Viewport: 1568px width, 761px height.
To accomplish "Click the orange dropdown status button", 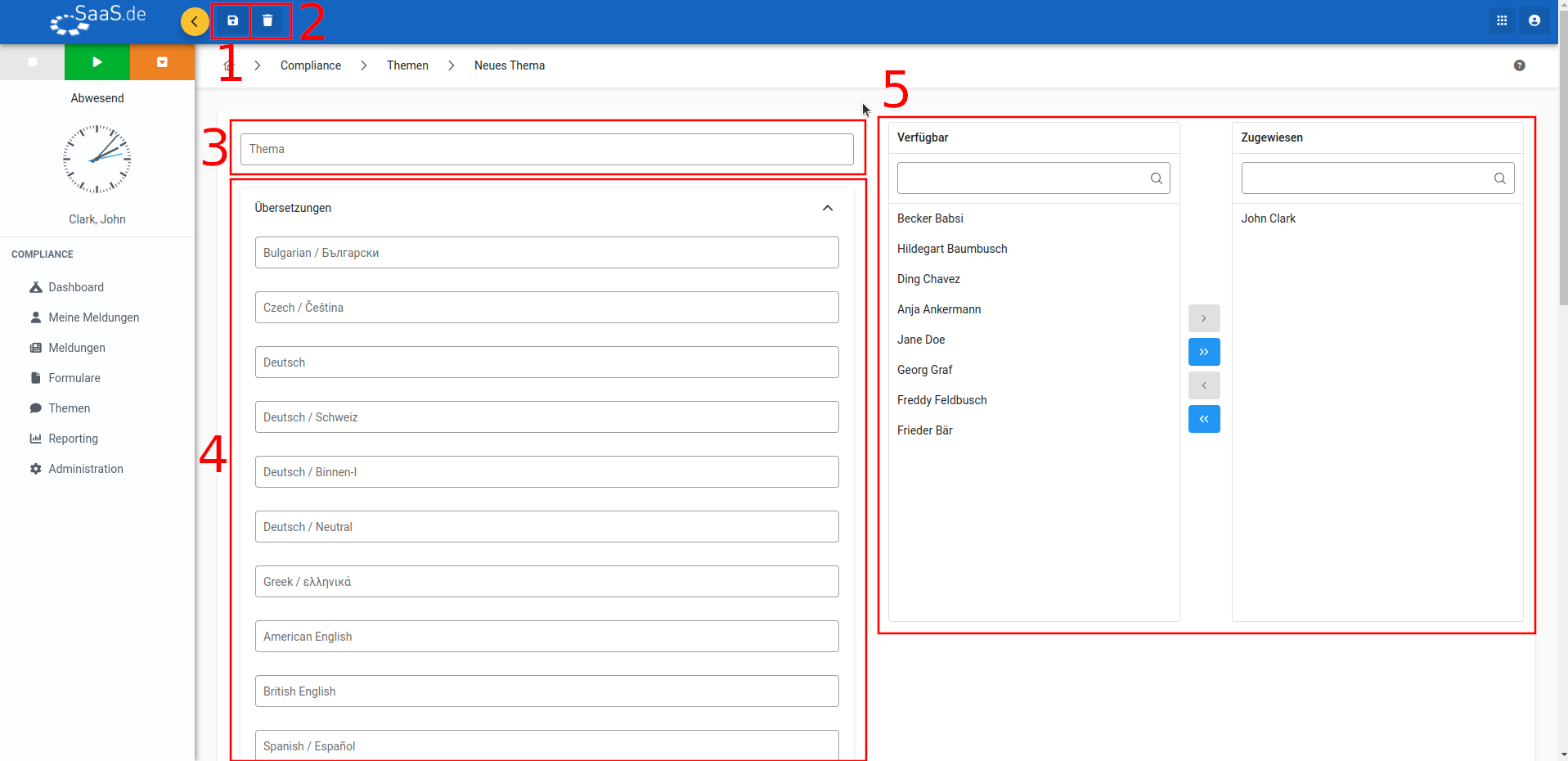I will pos(162,62).
